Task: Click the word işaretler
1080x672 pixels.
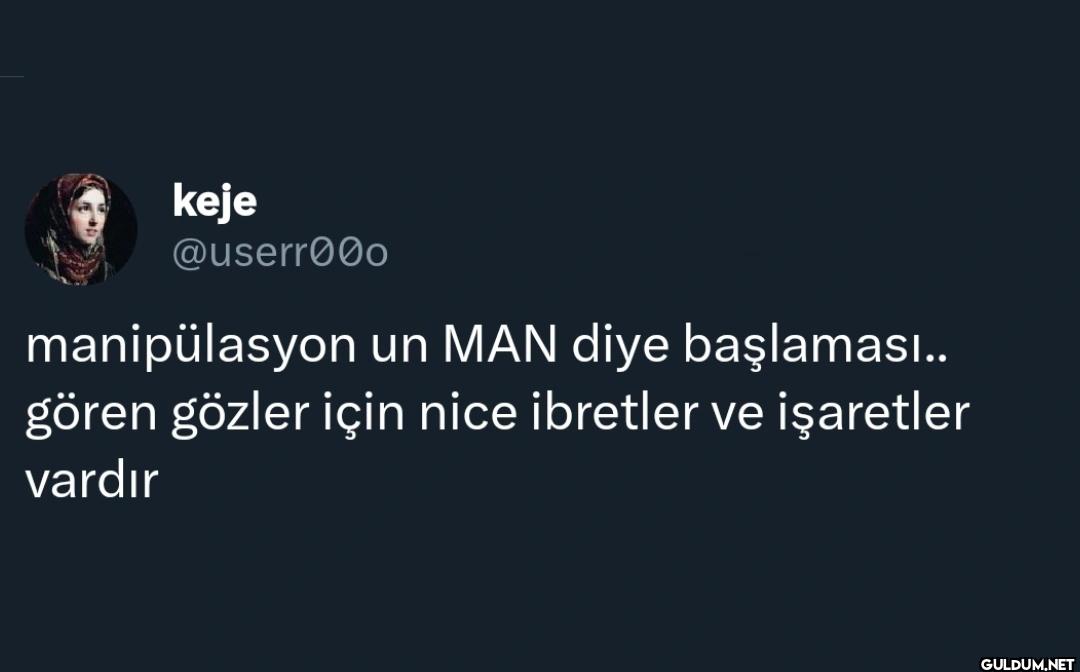Action: click(x=874, y=414)
